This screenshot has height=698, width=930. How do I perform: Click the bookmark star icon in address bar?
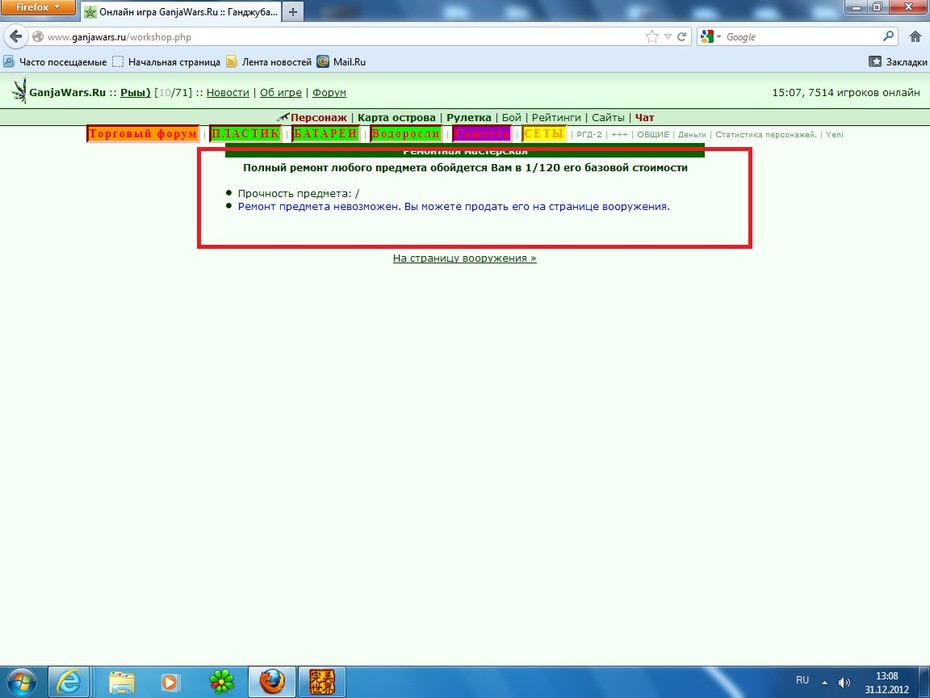point(652,37)
